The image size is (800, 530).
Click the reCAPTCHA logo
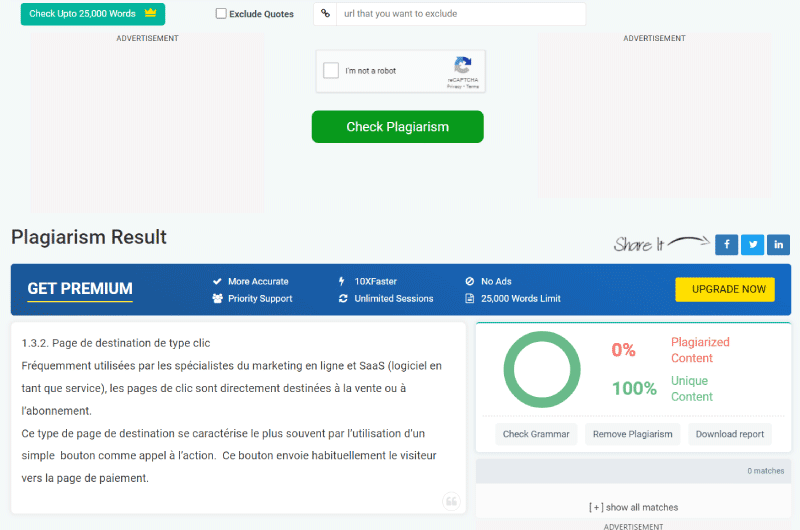click(x=463, y=65)
